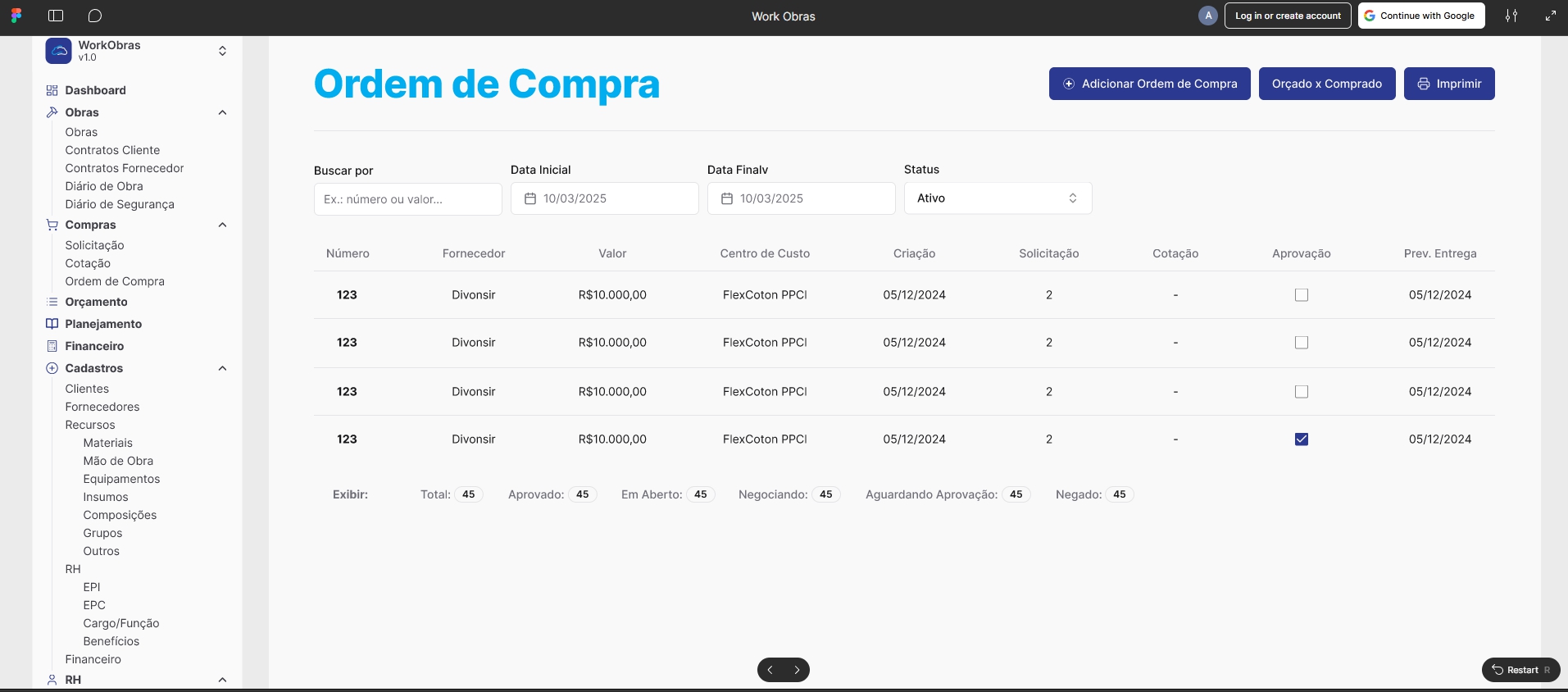Enter fullscreen with expand arrows icon
The image size is (1568, 692).
tap(1550, 16)
